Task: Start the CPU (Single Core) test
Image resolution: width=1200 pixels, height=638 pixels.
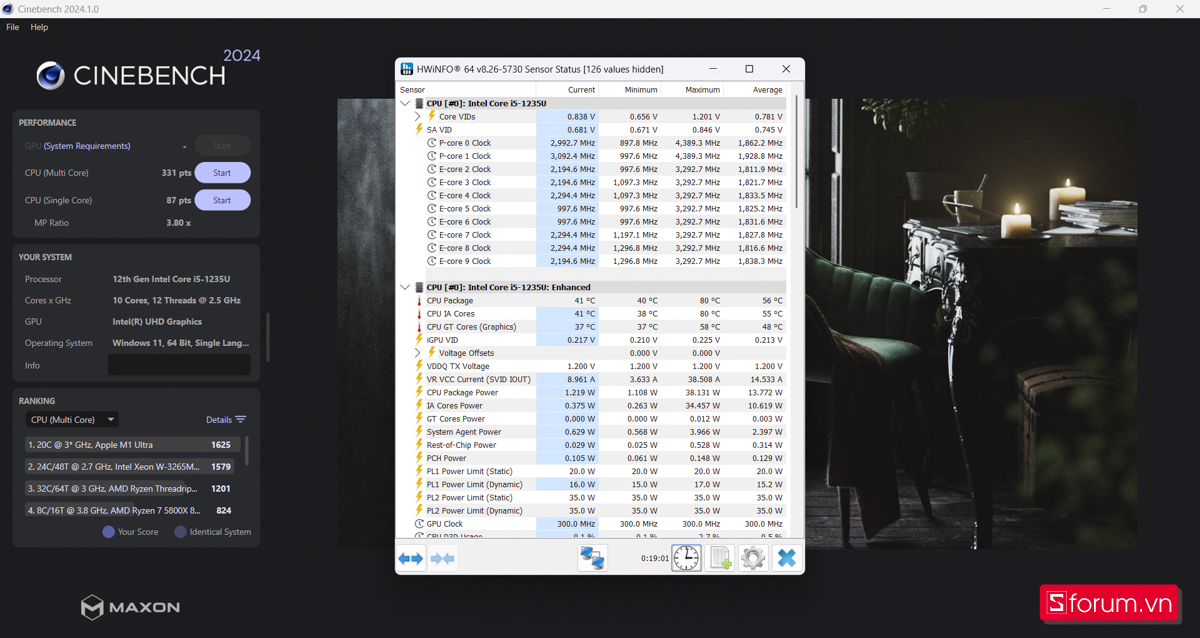Action: [x=222, y=200]
